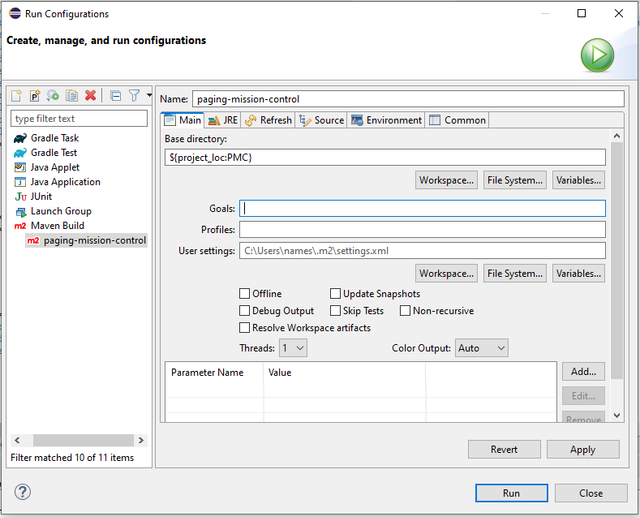
Task: Click the Run button
Action: pyautogui.click(x=511, y=493)
